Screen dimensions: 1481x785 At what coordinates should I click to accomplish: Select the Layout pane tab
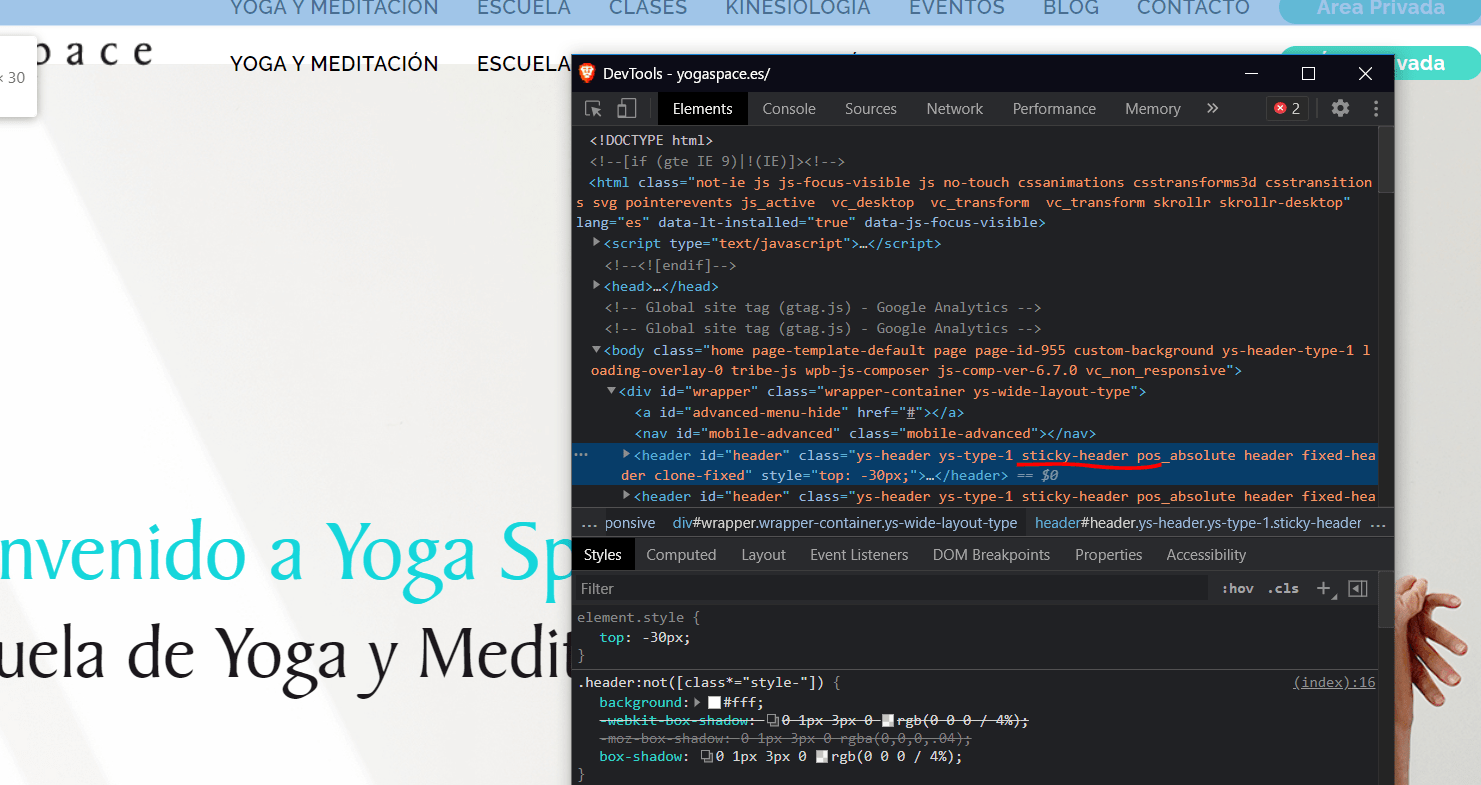point(763,555)
